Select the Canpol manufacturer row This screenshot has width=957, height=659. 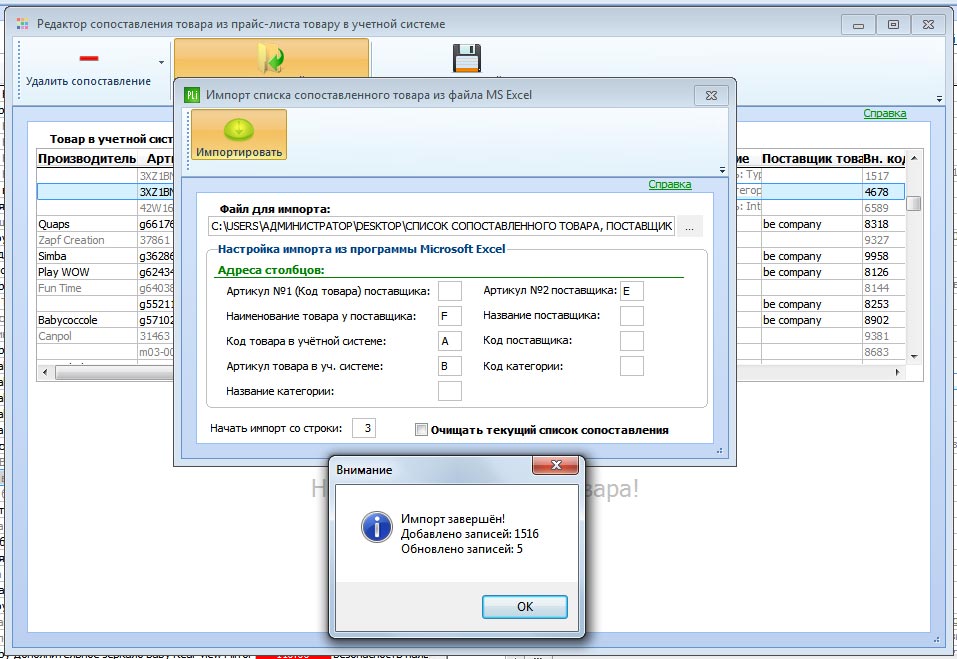click(x=87, y=336)
